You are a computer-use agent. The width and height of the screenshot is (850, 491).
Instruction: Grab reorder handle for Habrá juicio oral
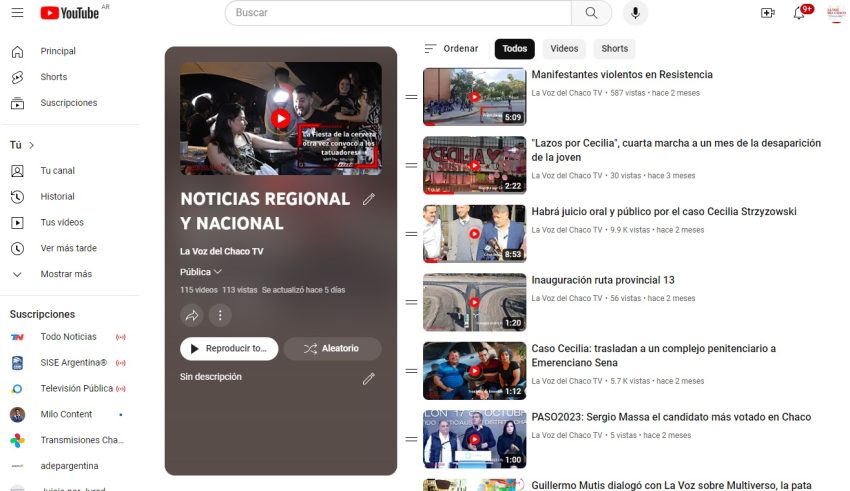tap(411, 234)
